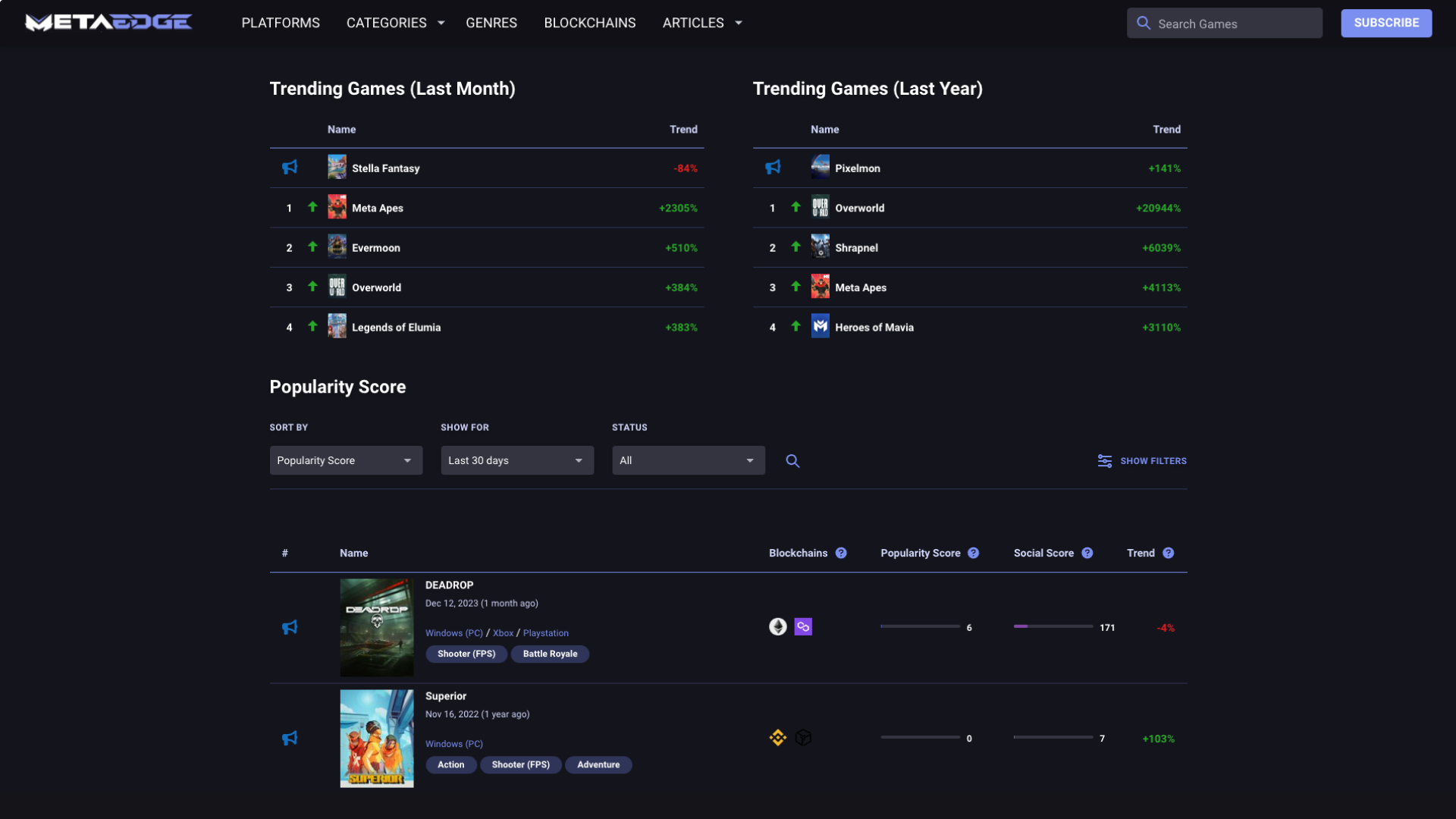Image resolution: width=1456 pixels, height=819 pixels.
Task: Click the Pixelmon game icon
Action: click(x=820, y=167)
